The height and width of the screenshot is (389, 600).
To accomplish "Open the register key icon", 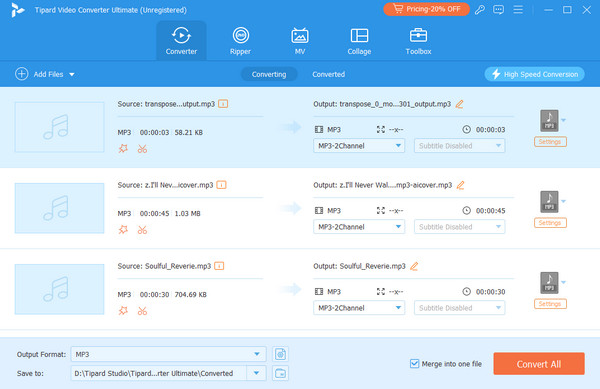I will click(x=479, y=10).
